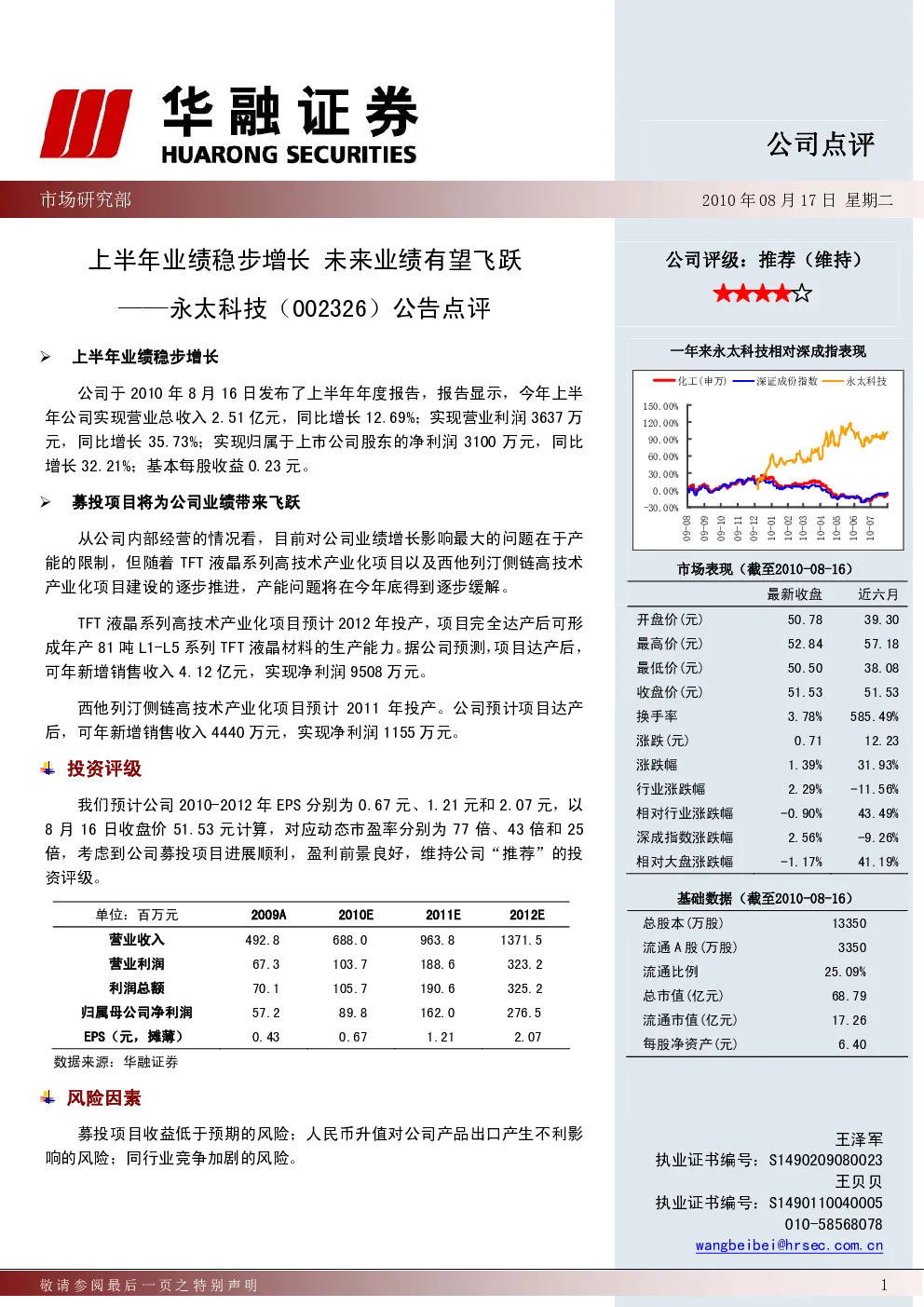Click the 一年来永太科技相对深成指表现 chart title
This screenshot has width=924, height=1307.
pyautogui.click(x=768, y=351)
